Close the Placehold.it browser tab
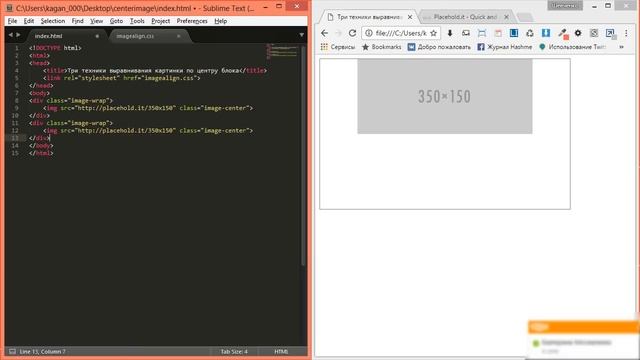 tap(506, 17)
